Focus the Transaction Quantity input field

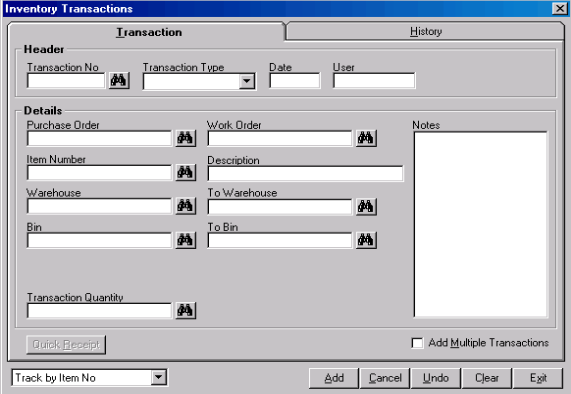point(99,311)
